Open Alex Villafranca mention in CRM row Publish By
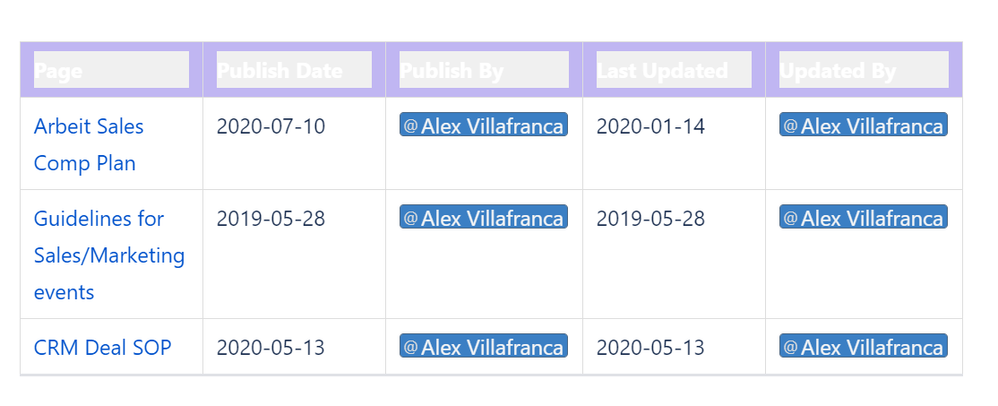This screenshot has width=998, height=406. (x=484, y=346)
